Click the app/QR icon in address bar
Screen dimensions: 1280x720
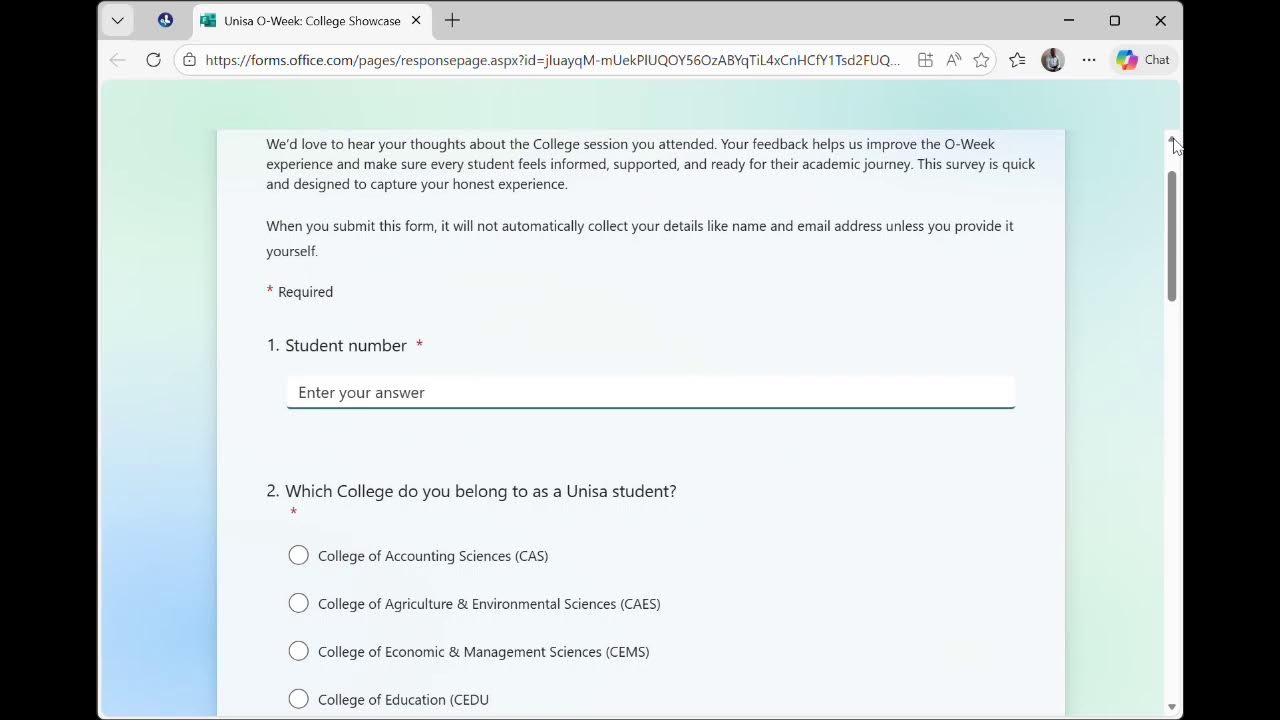point(925,60)
